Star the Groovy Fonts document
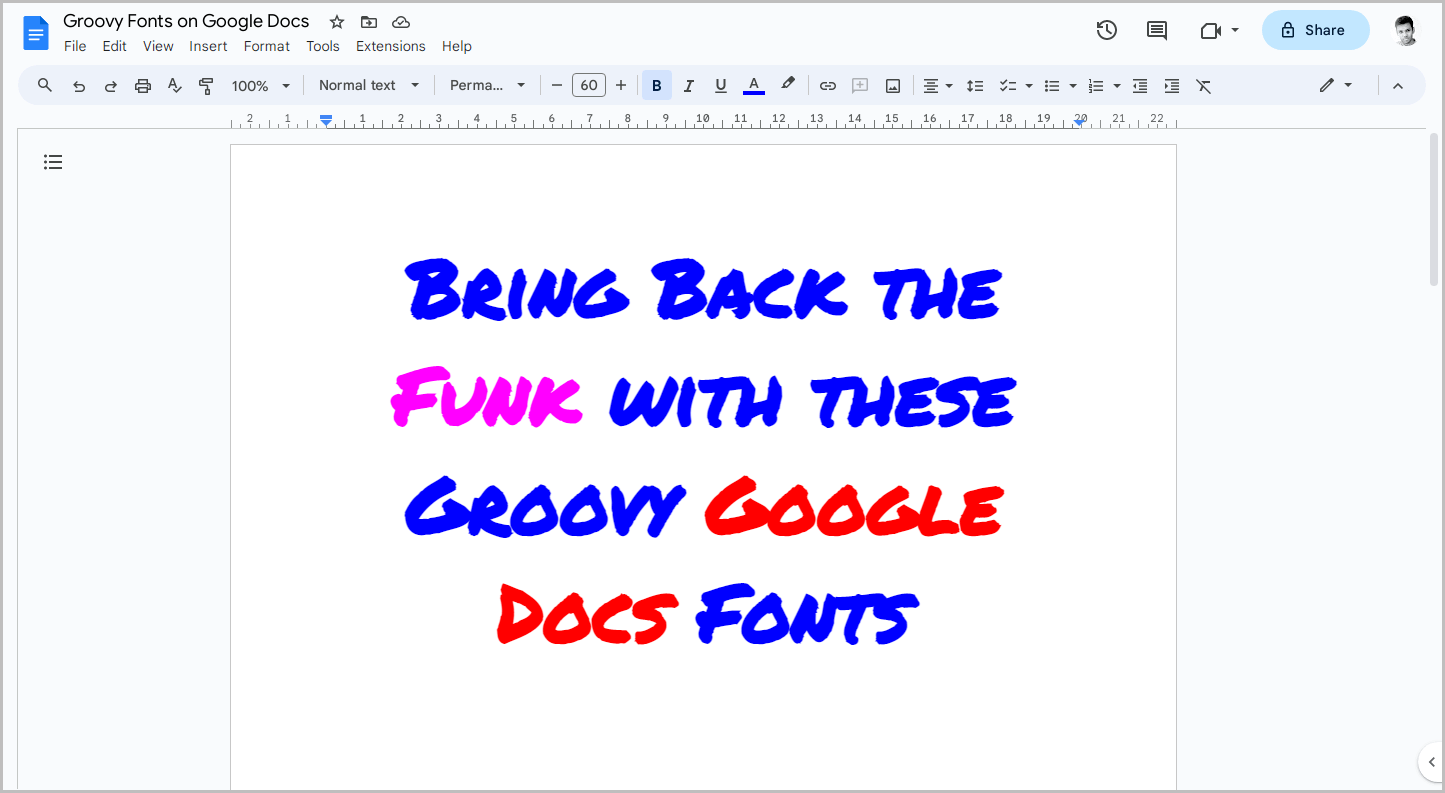The width and height of the screenshot is (1445, 793). coord(337,22)
